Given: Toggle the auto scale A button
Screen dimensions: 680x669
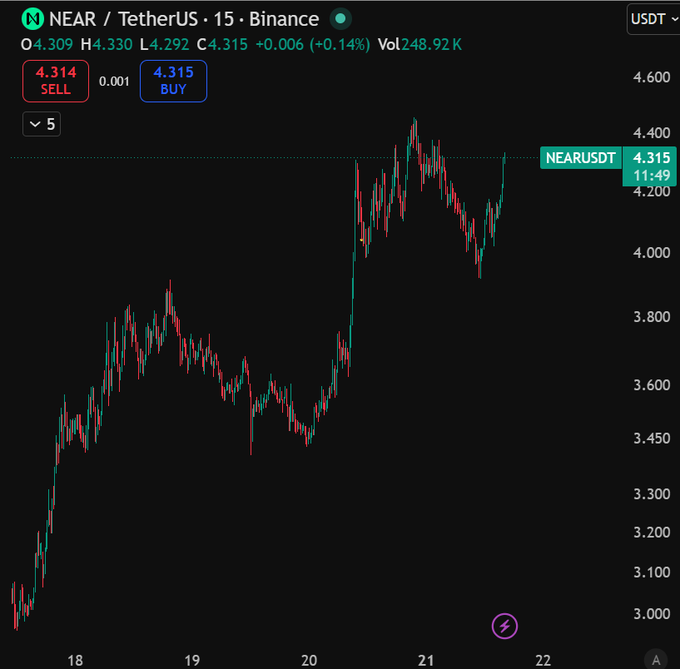Looking at the screenshot, I should (656, 660).
